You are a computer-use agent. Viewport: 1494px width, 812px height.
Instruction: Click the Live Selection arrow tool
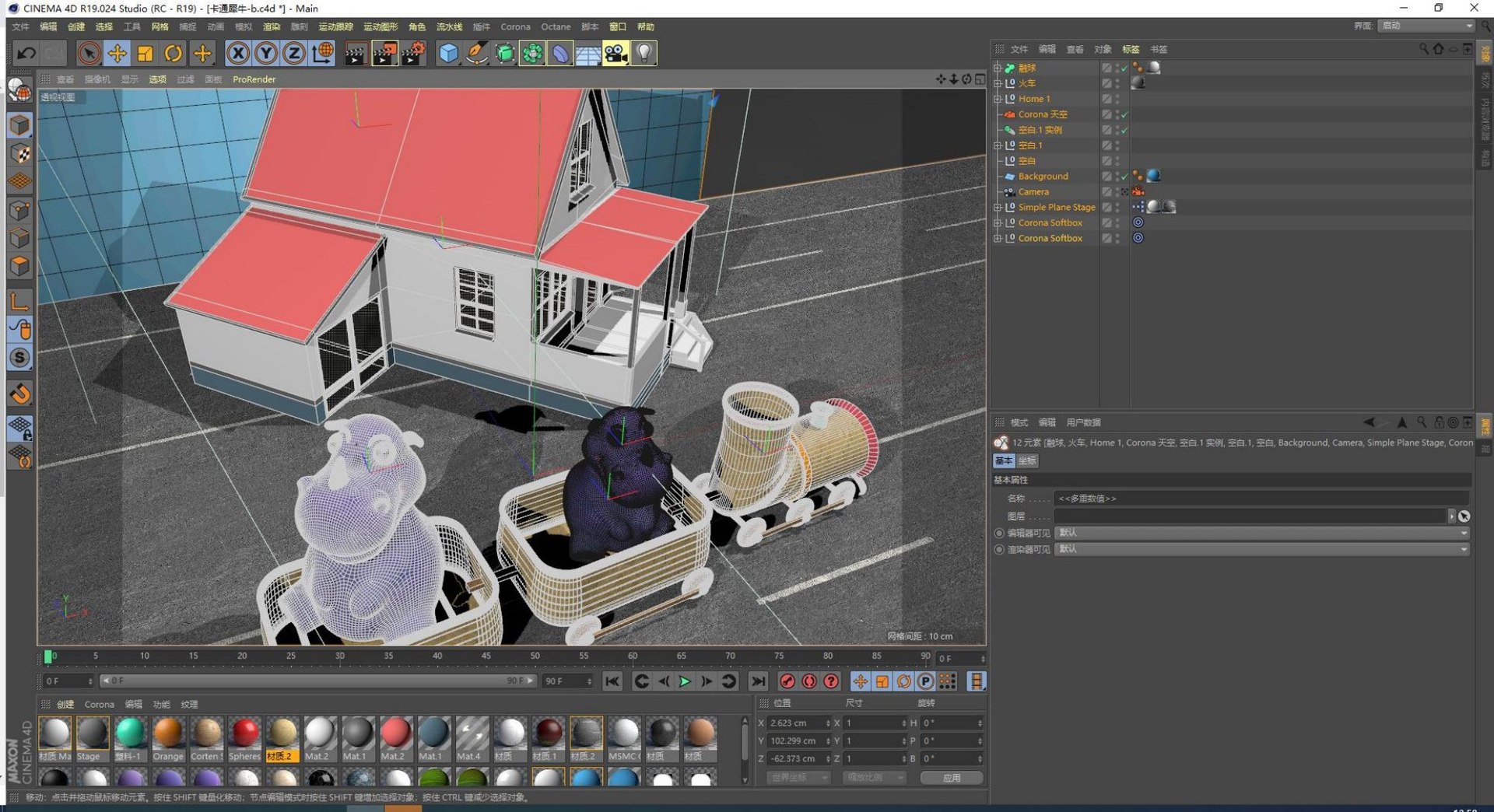tap(89, 54)
